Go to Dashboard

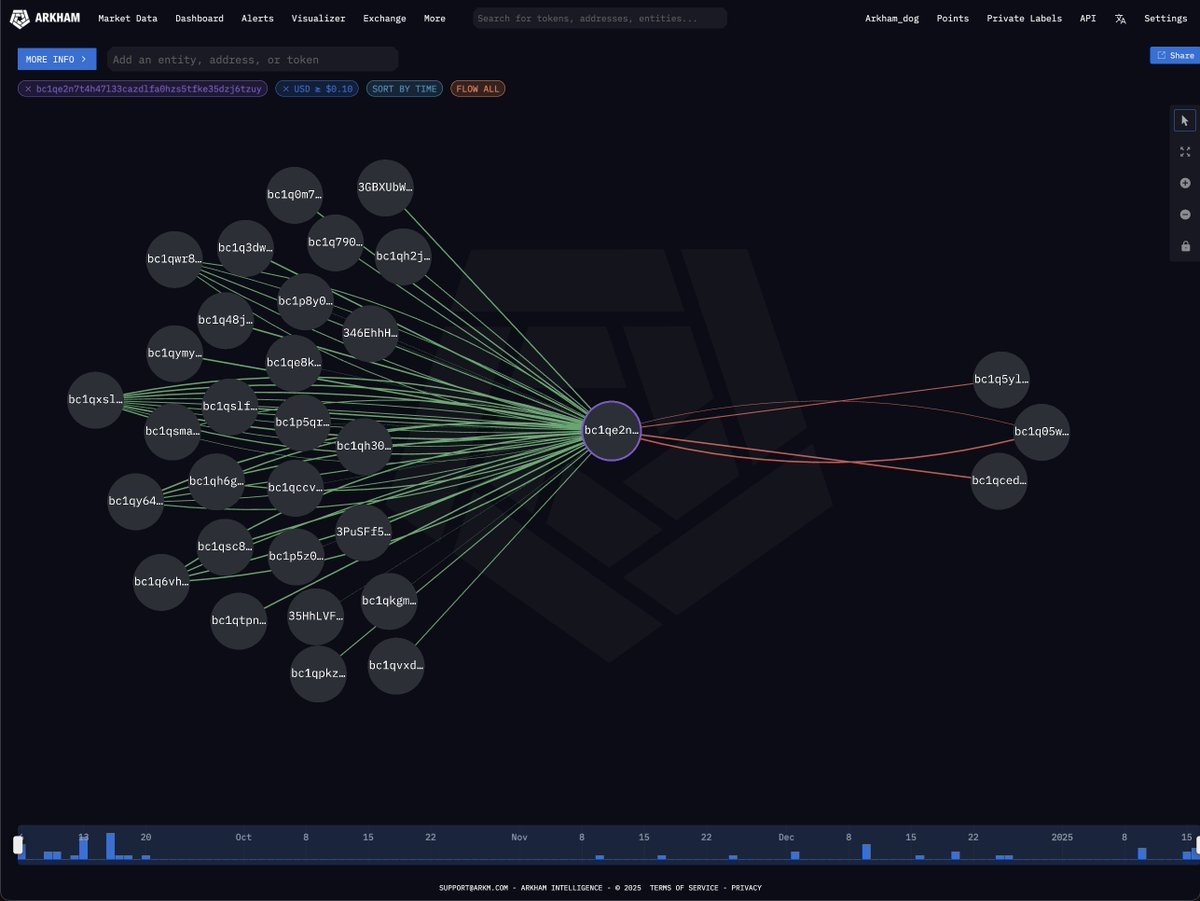coord(199,18)
